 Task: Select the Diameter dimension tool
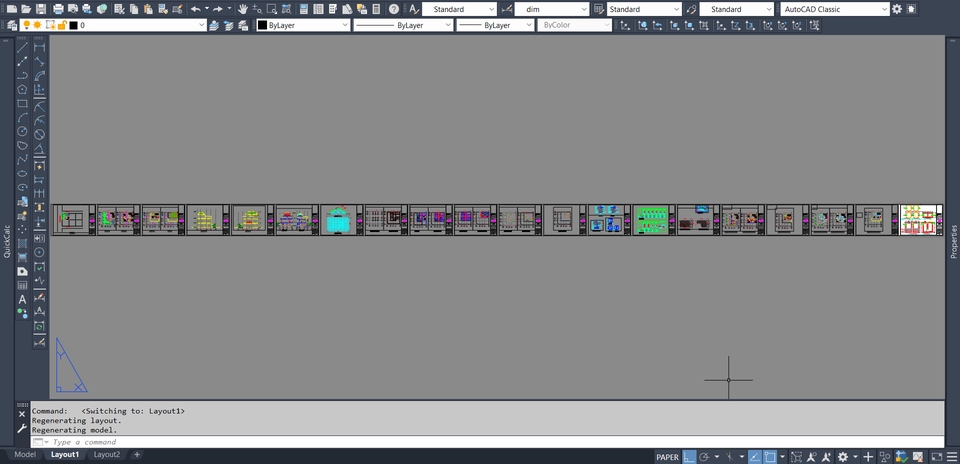(39, 134)
